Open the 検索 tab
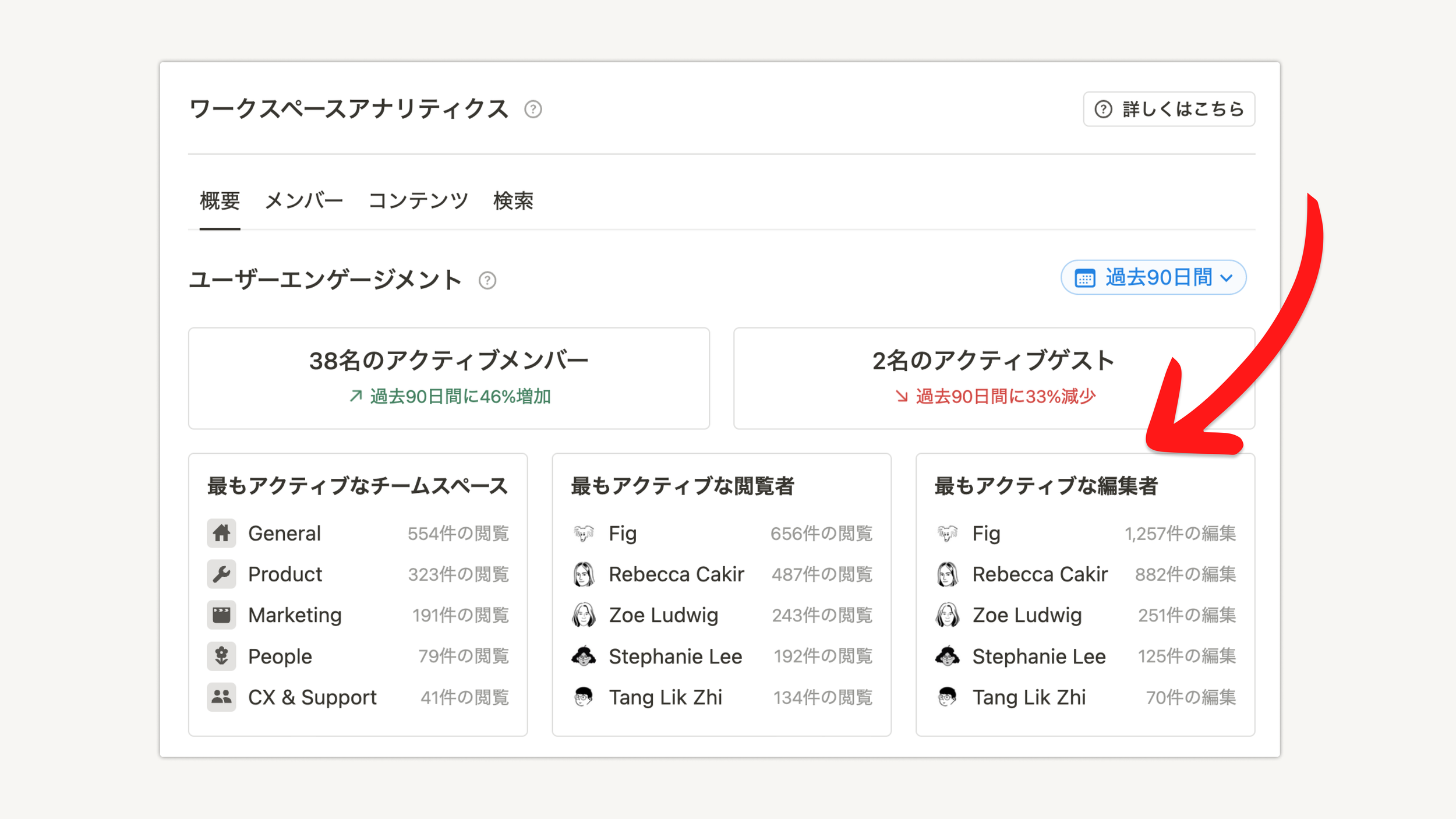The image size is (1456, 819). point(513,201)
